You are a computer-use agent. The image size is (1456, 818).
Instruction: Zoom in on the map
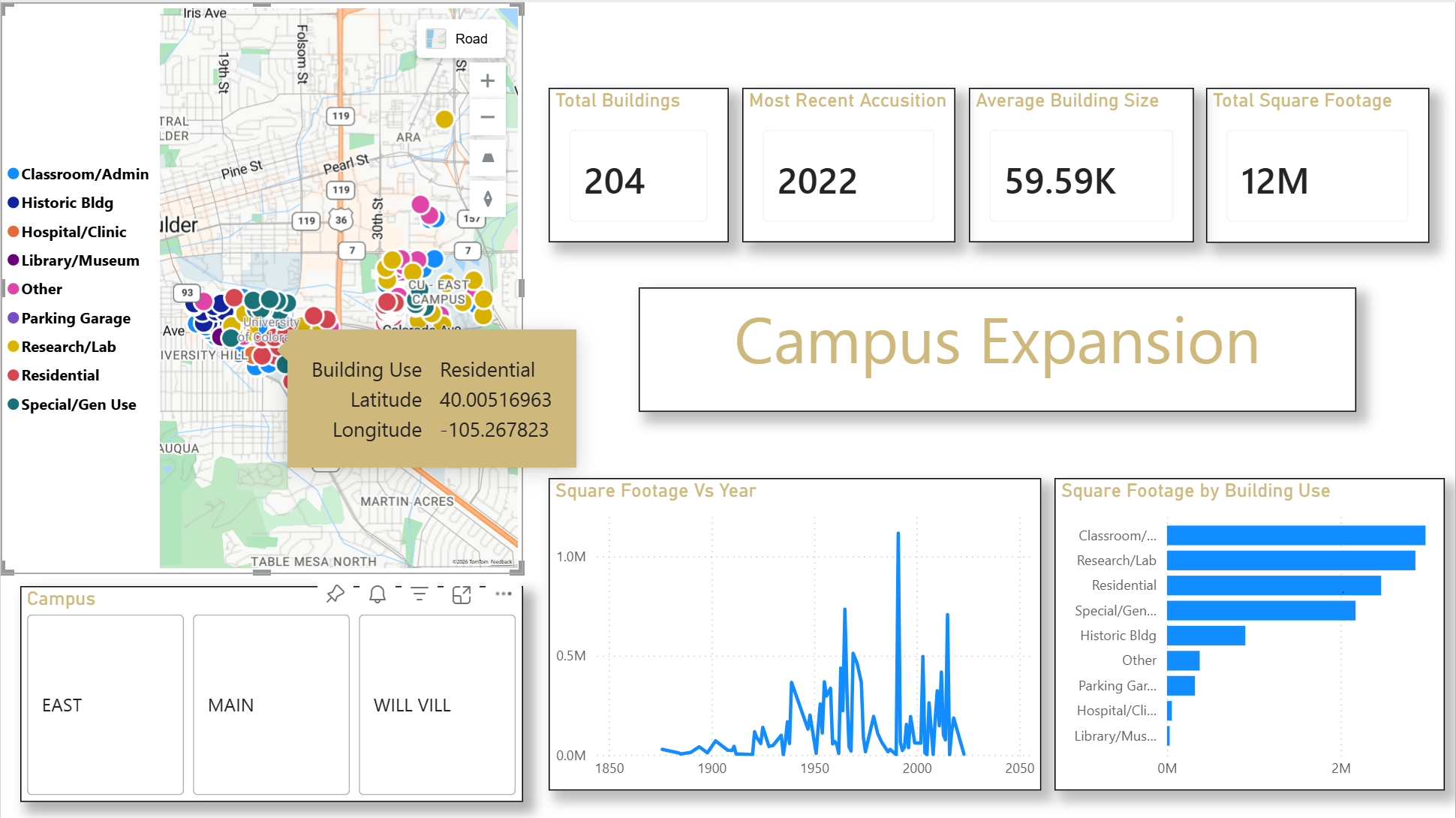487,81
